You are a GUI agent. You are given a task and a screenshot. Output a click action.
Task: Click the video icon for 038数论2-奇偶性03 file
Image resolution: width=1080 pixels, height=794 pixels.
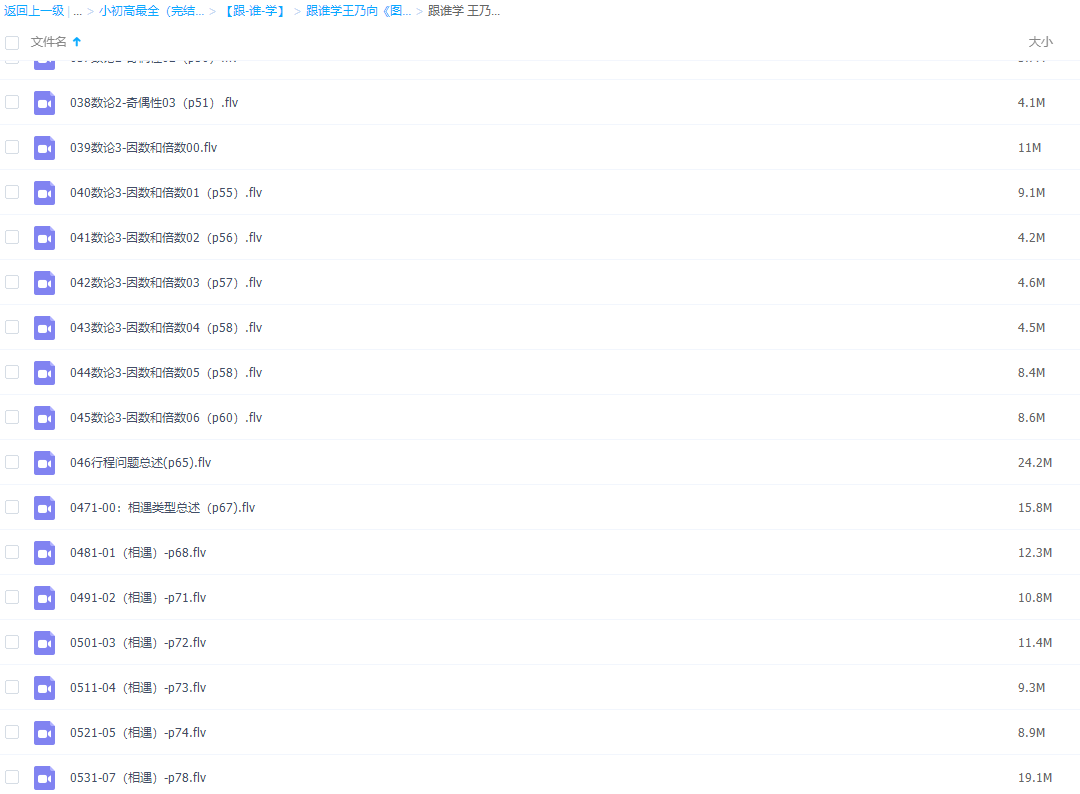(x=44, y=102)
